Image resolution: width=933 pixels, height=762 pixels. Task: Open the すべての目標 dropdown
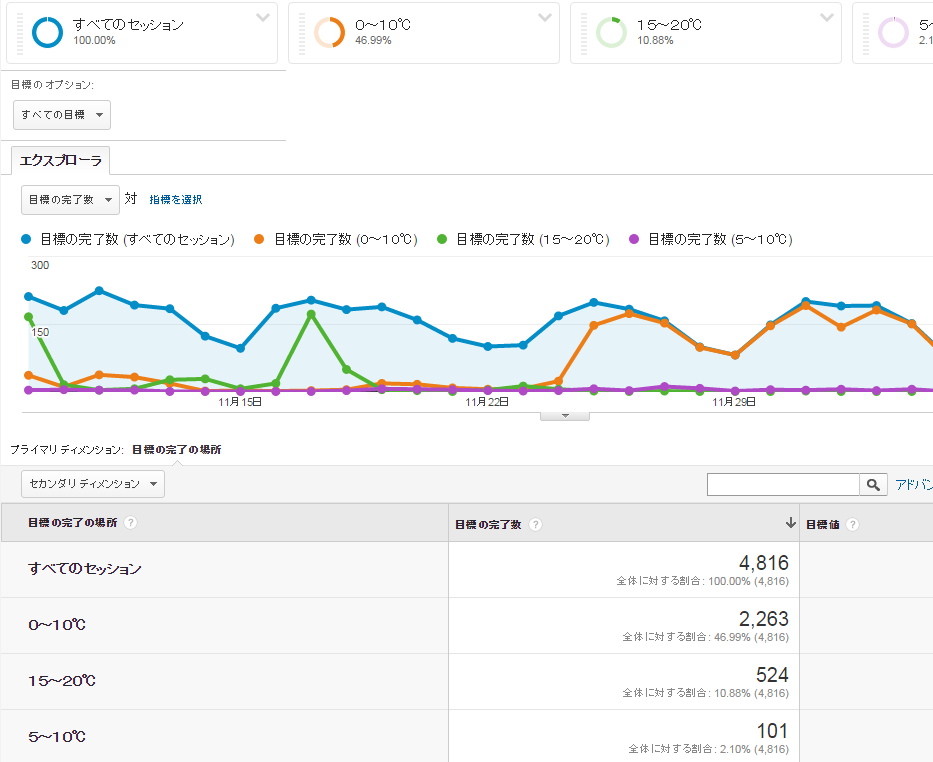click(x=62, y=115)
